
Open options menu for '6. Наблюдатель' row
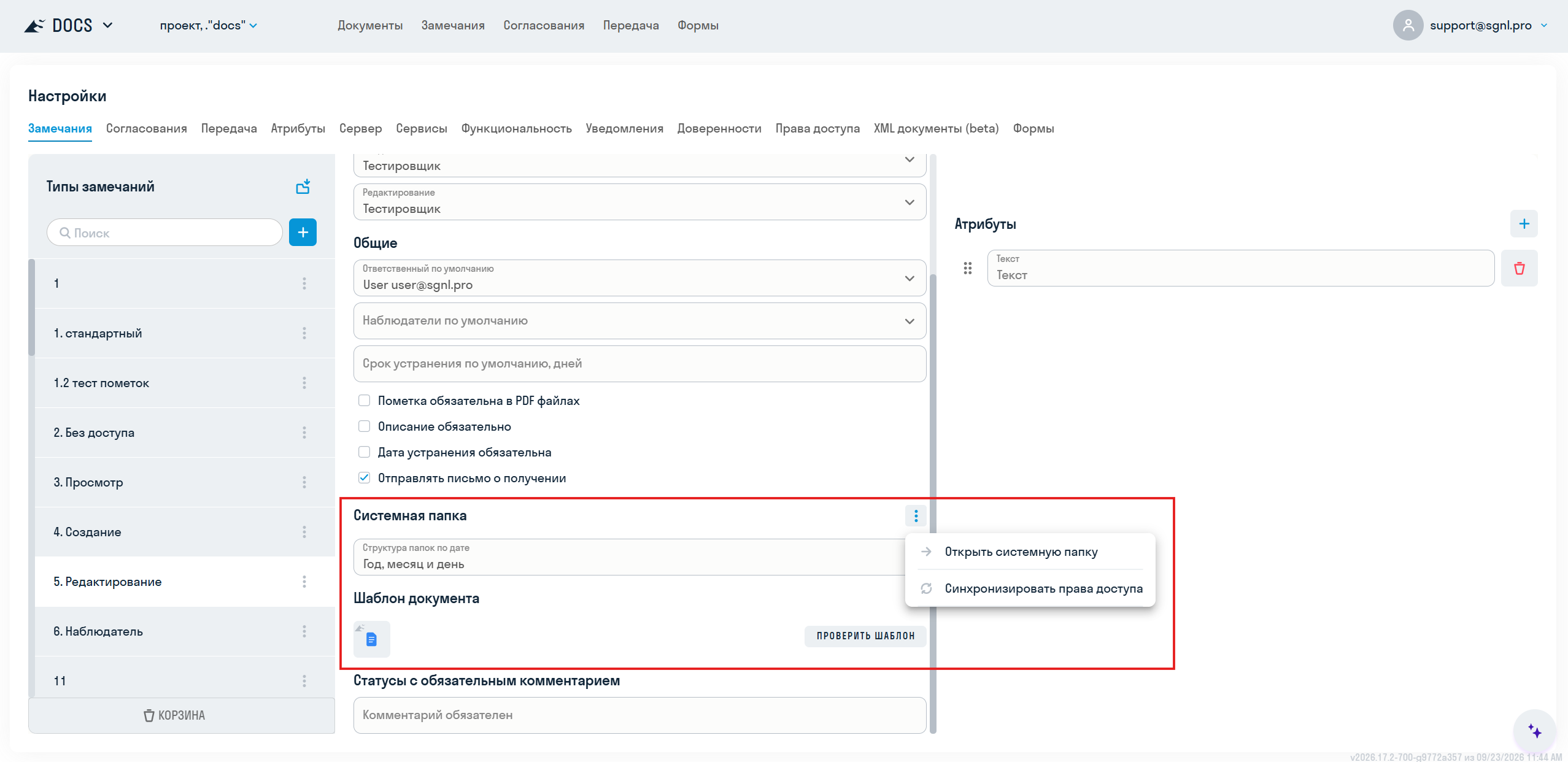click(x=304, y=631)
